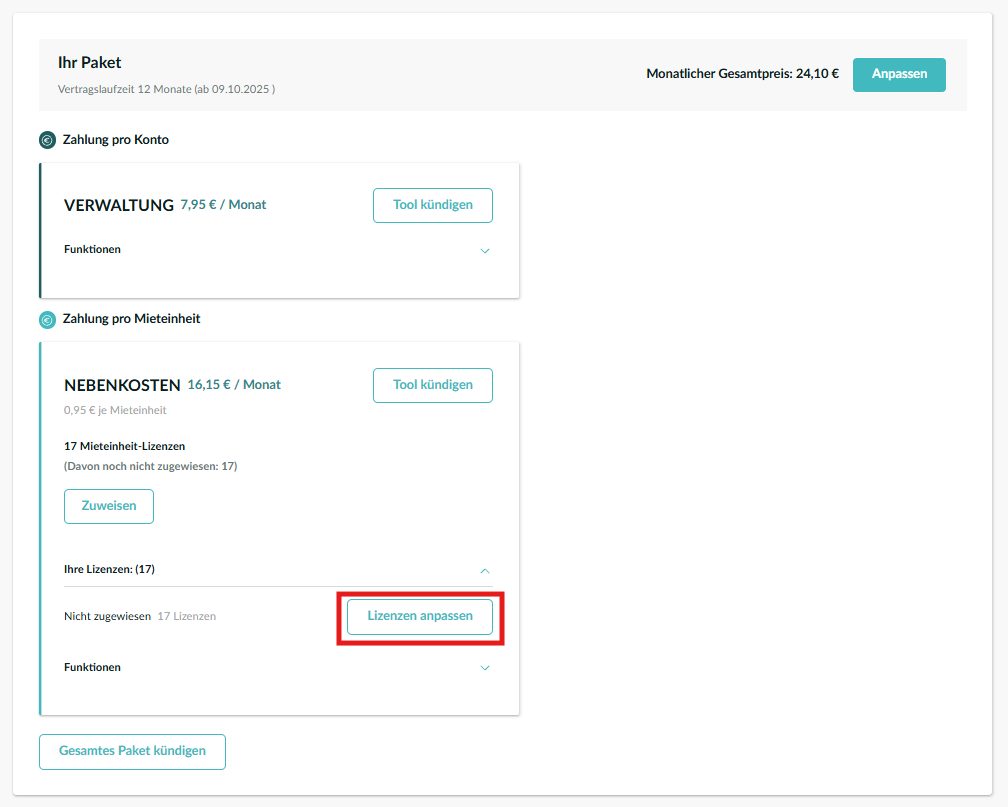Expand Funktionen chevron in the VERWALTUNG card
Viewport: 1008px width, 807px height.
[485, 250]
